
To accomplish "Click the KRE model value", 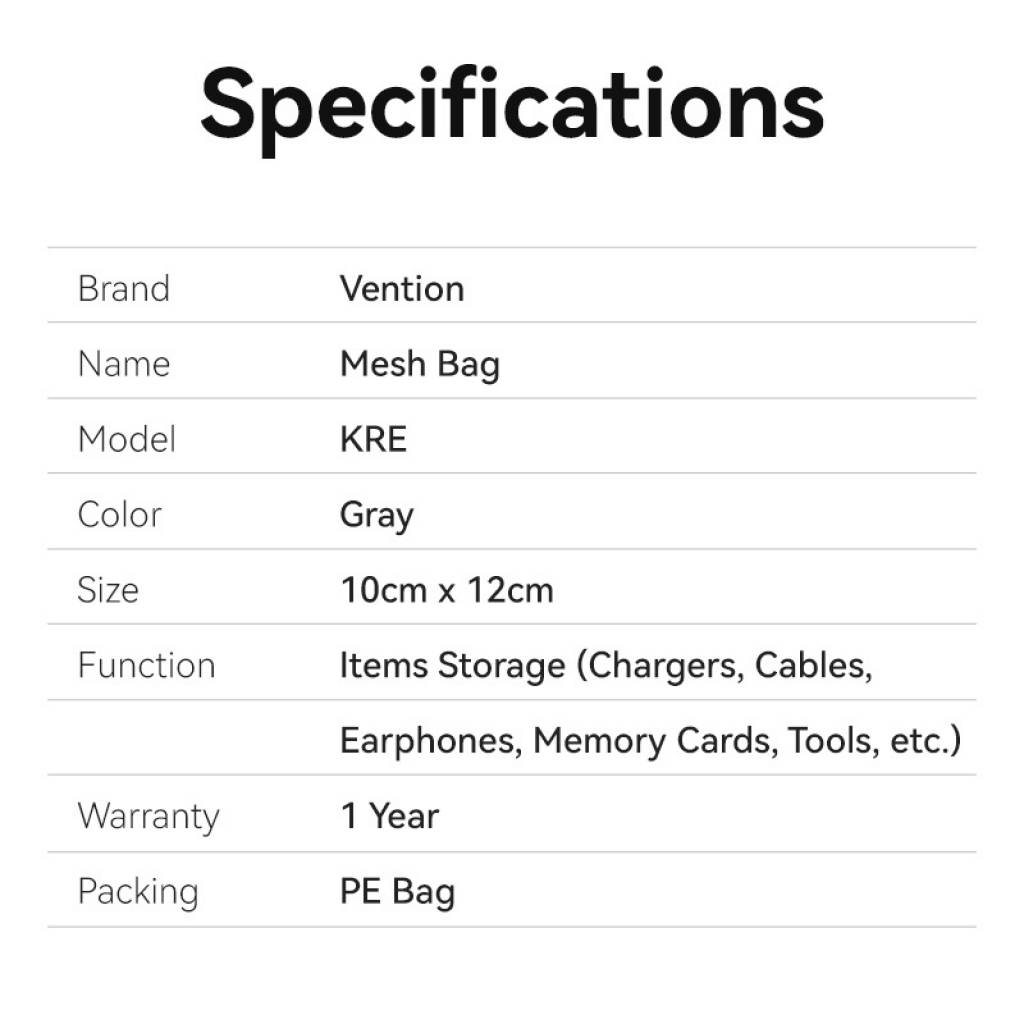I will 373,439.
